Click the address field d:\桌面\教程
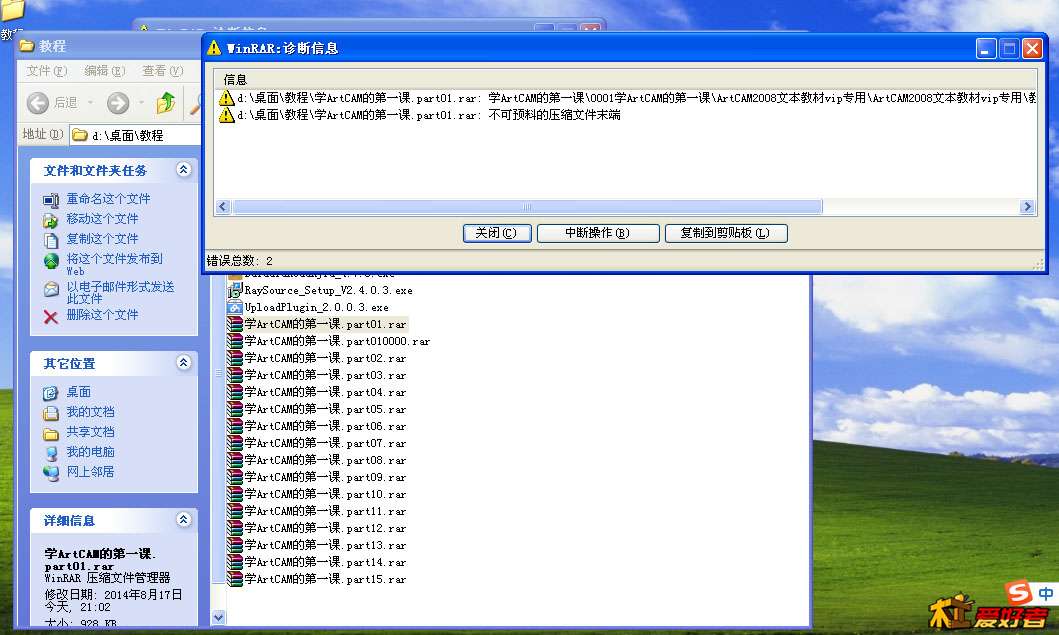The image size is (1059, 635). click(135, 135)
